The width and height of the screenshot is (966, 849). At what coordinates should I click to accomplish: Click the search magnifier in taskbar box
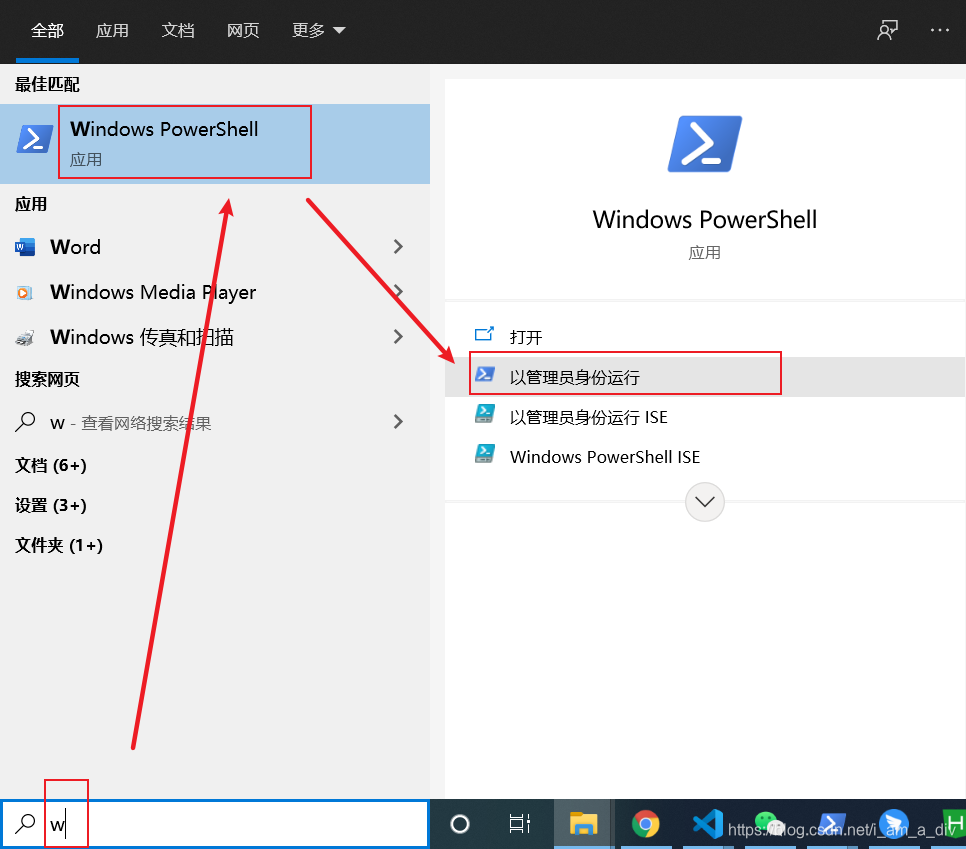pos(25,824)
